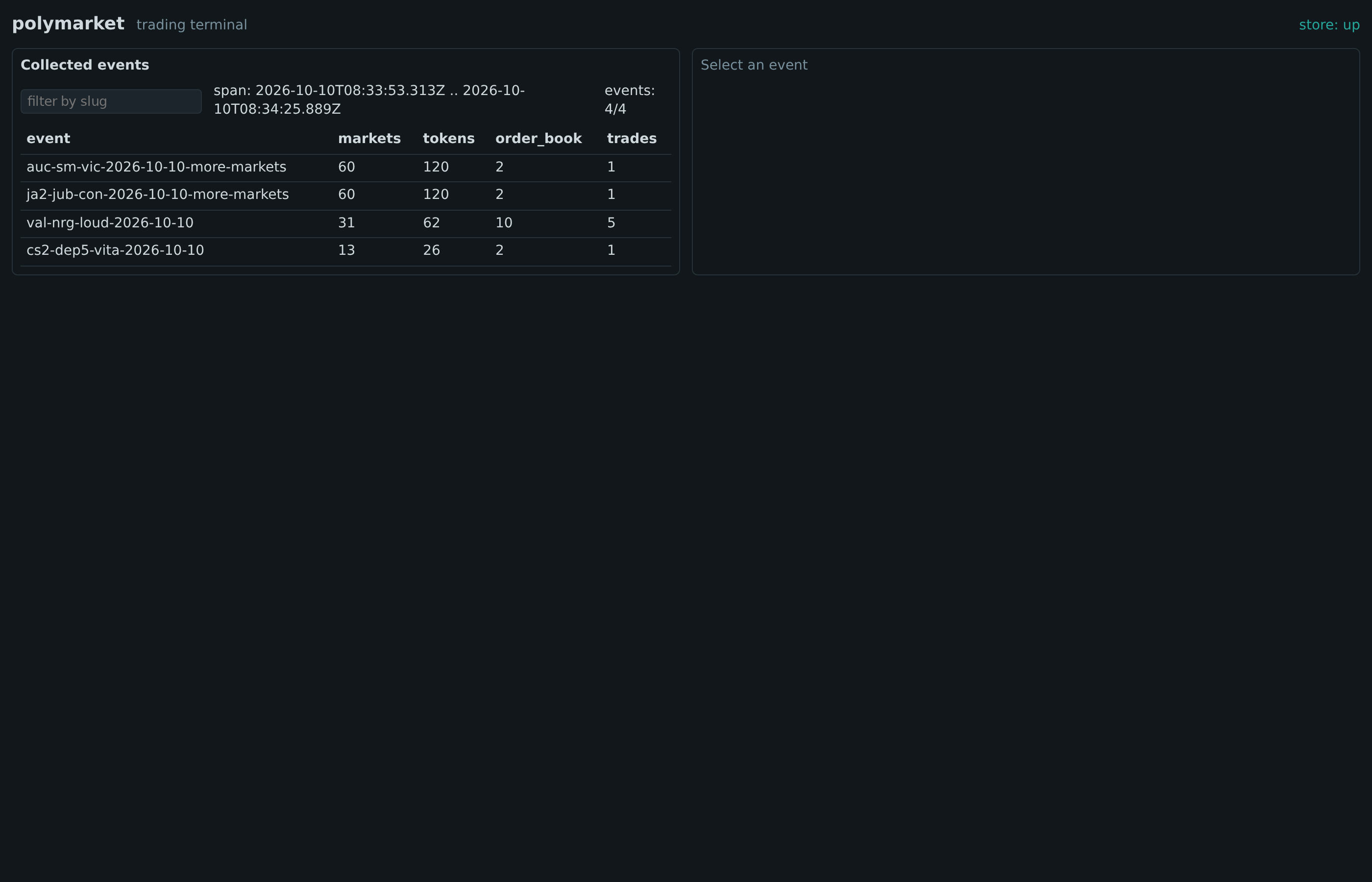Open event ja2-jub-con-2026-10-10-more-markets
The height and width of the screenshot is (882, 1372).
346,196
